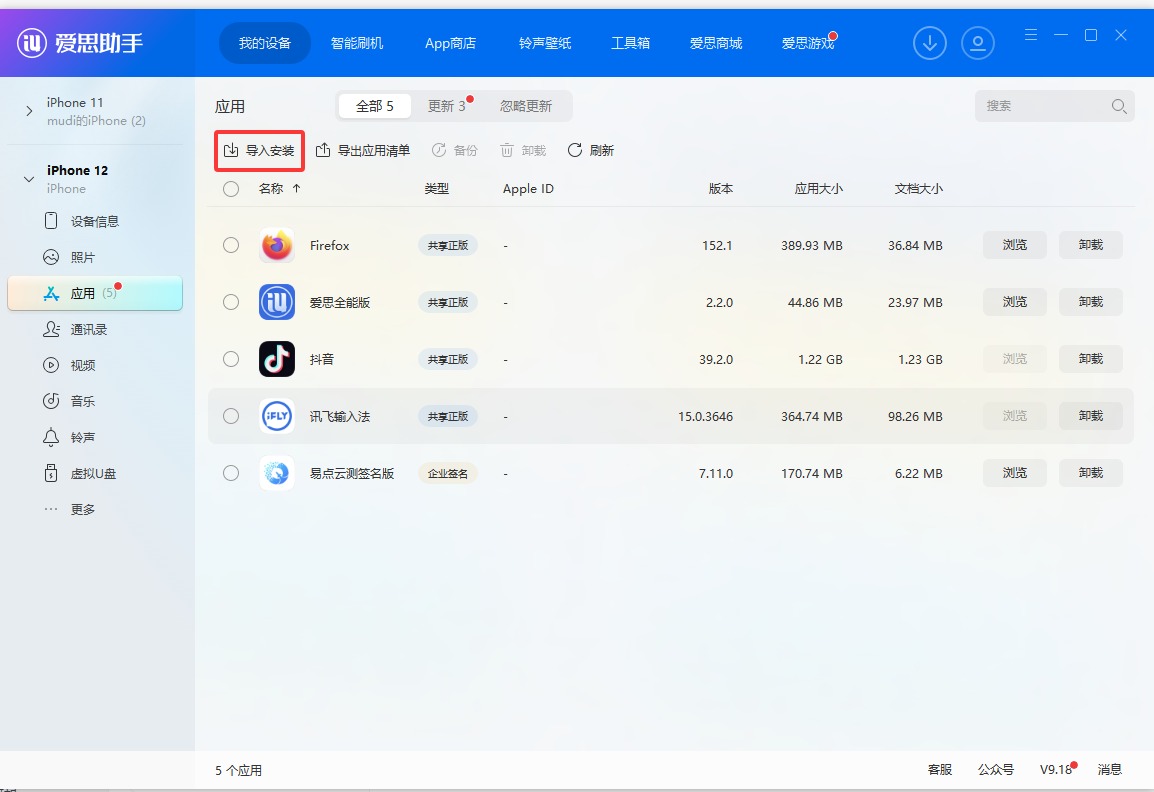The height and width of the screenshot is (792, 1154).
Task: Click the 爱思助手 logo icon
Action: tap(32, 43)
